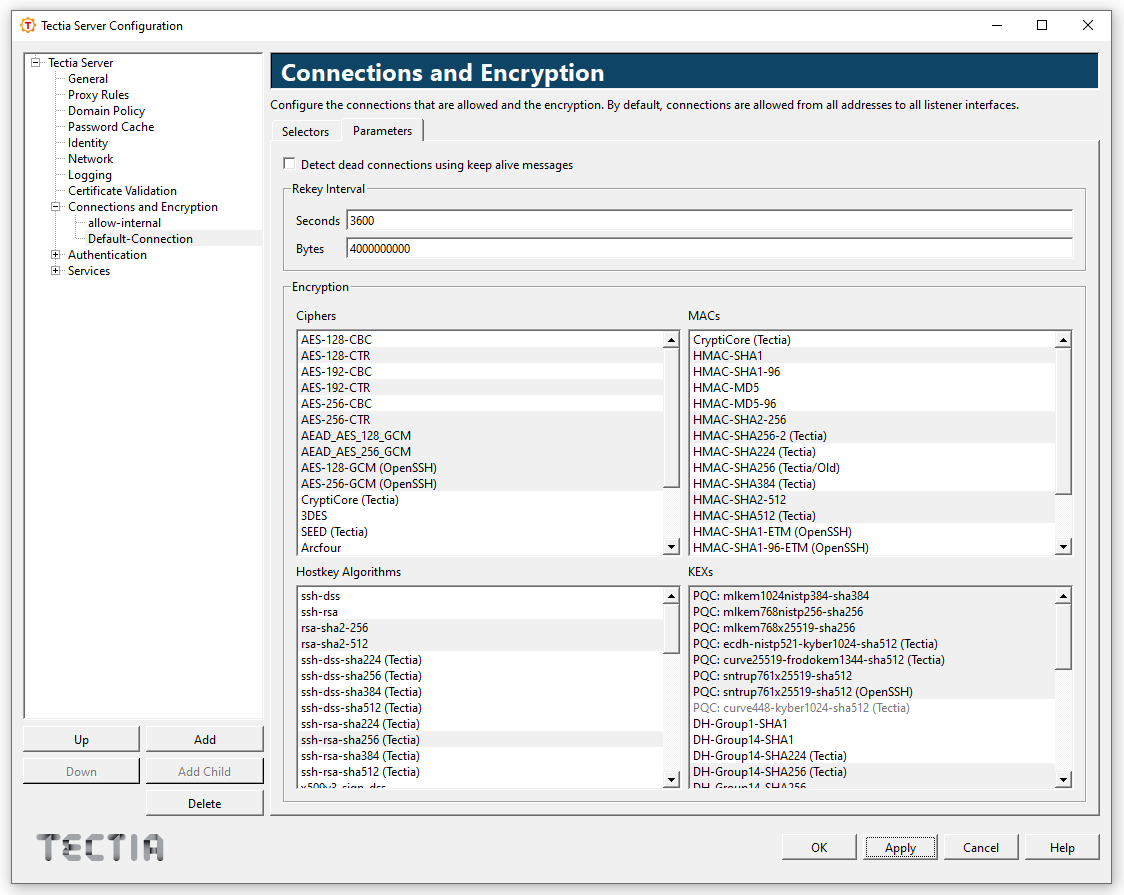Viewport: 1124px width, 895px height.
Task: Click the Add button
Action: pyautogui.click(x=205, y=740)
